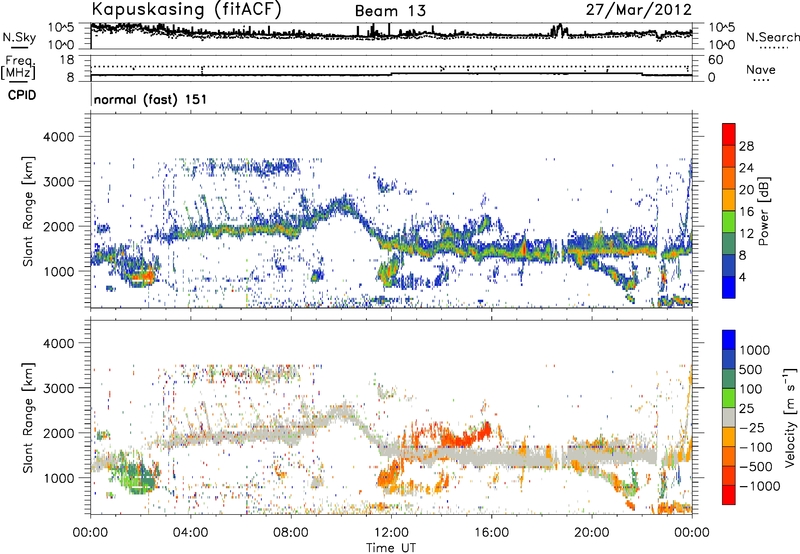Click the "500" velocity colorbar label
The image size is (800, 554).
click(751, 370)
